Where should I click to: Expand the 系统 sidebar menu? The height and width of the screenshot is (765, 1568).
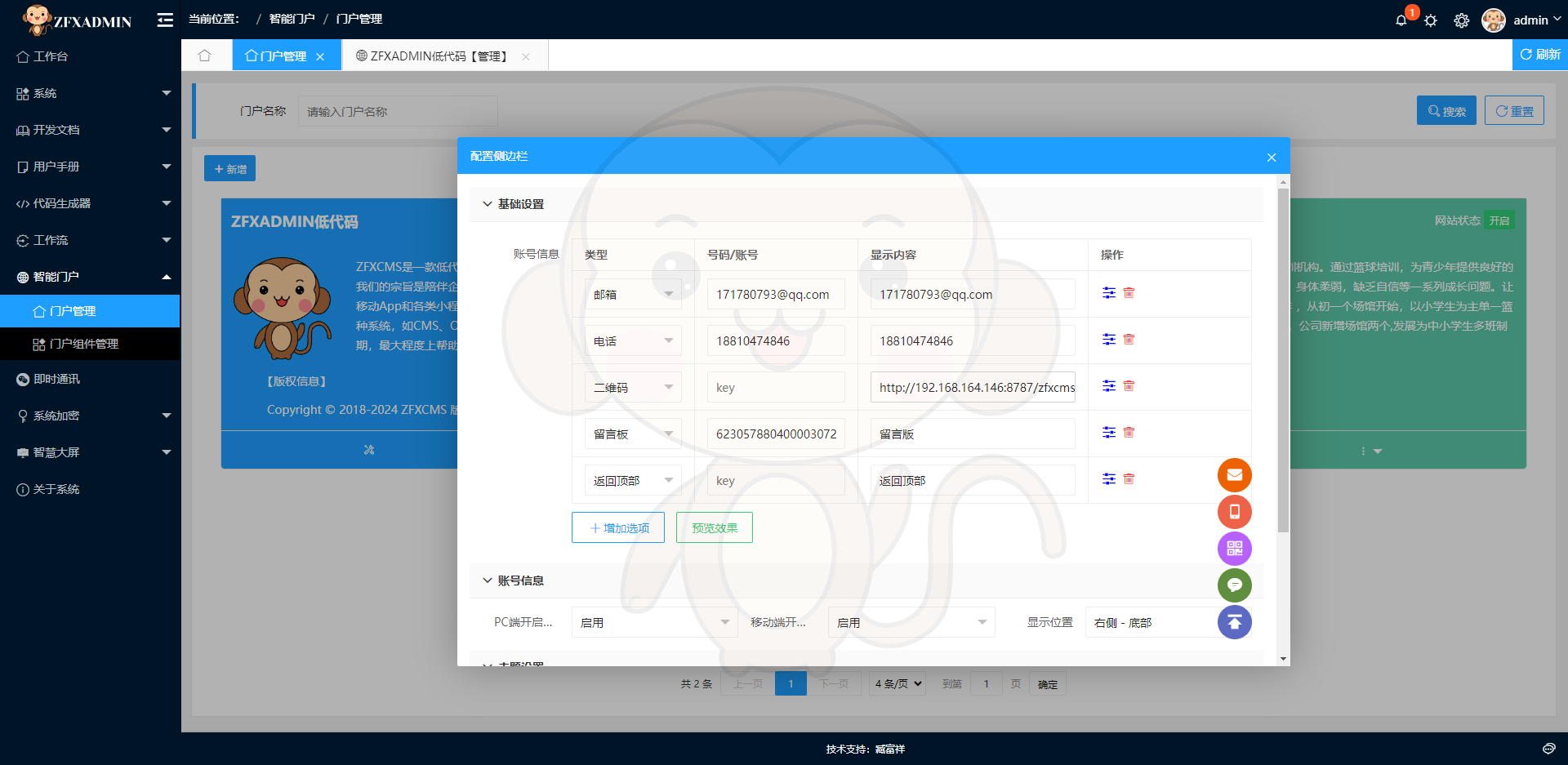click(x=90, y=93)
